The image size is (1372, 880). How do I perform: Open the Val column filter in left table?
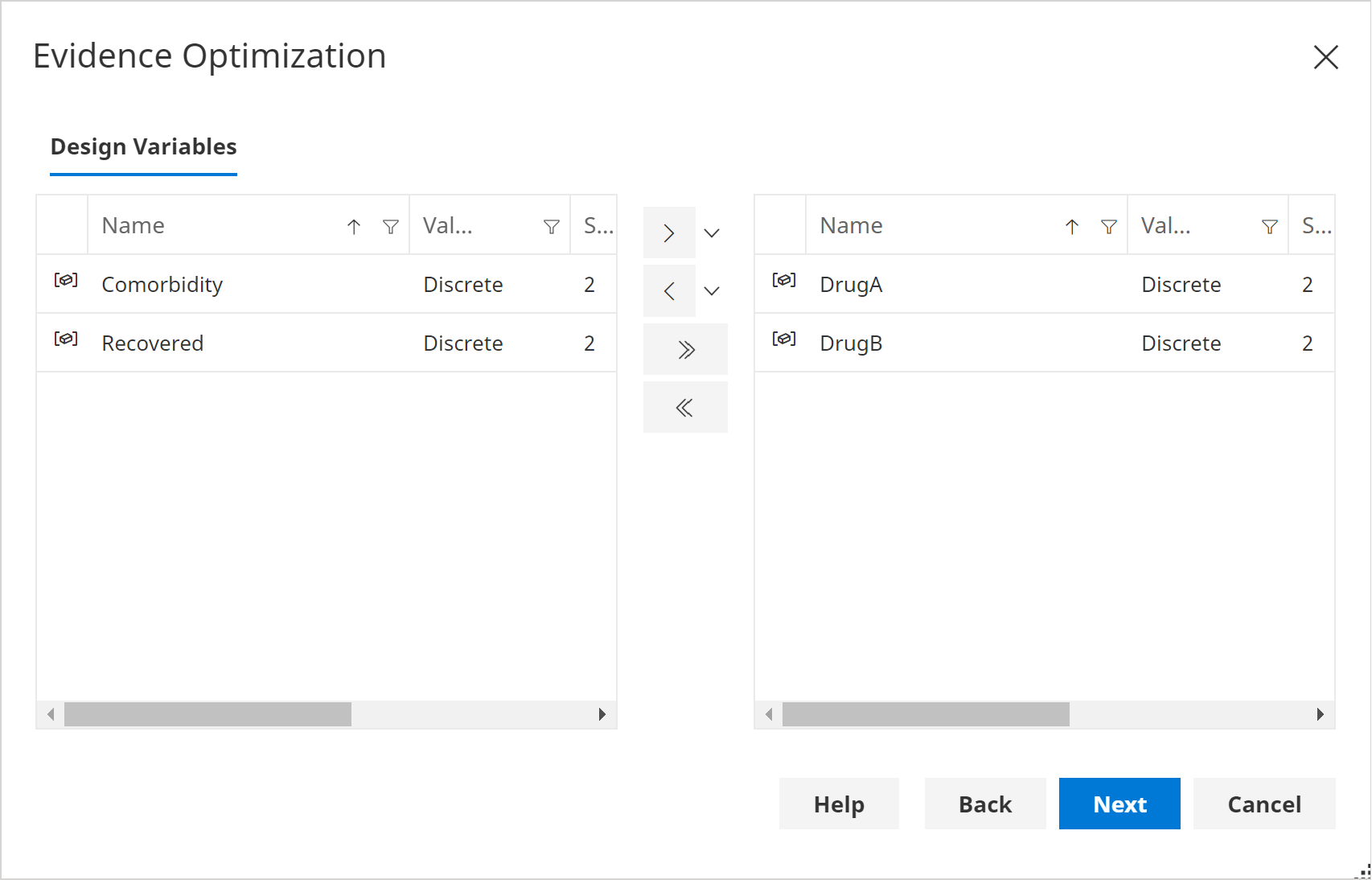coord(551,226)
